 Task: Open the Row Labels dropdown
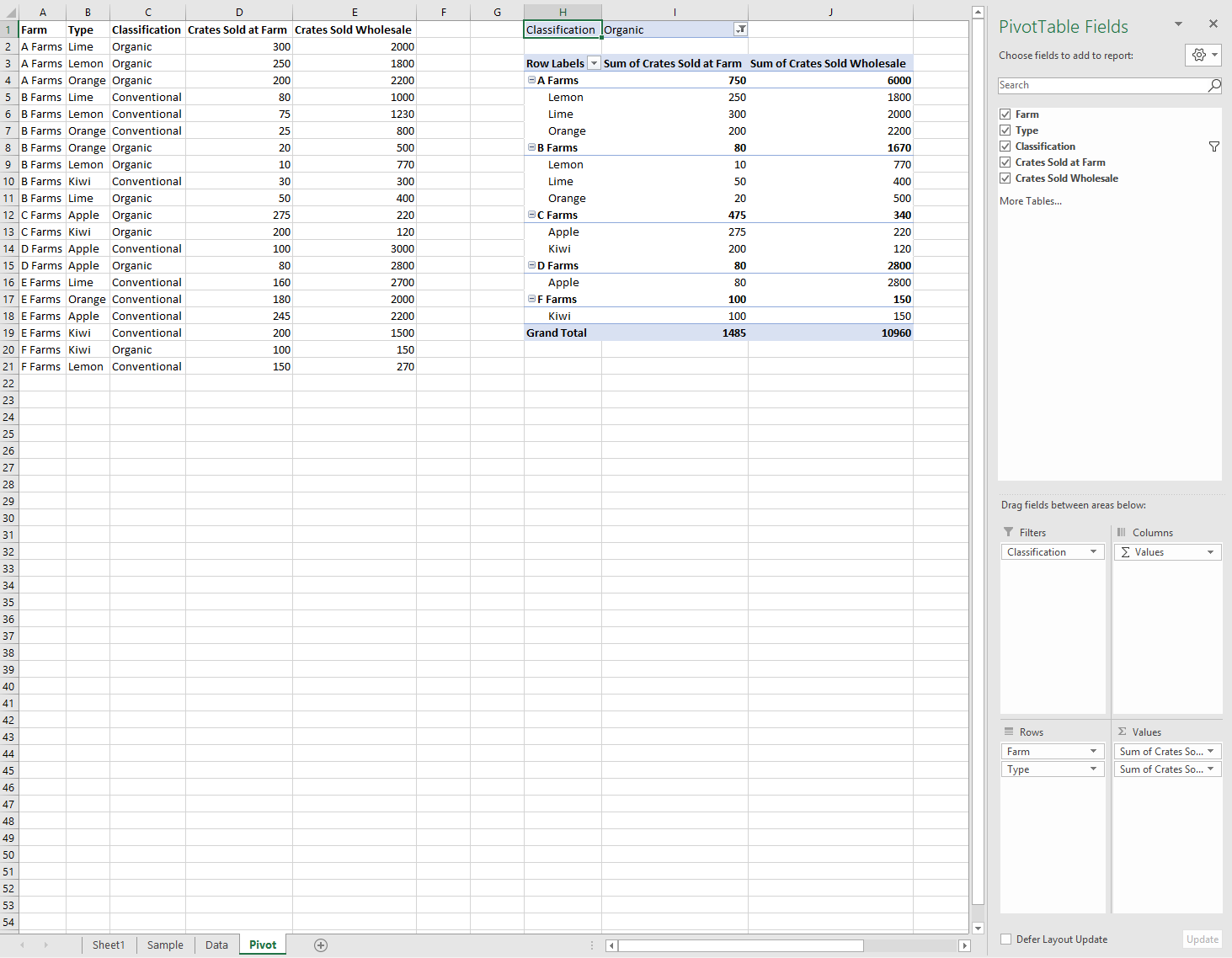coord(594,63)
